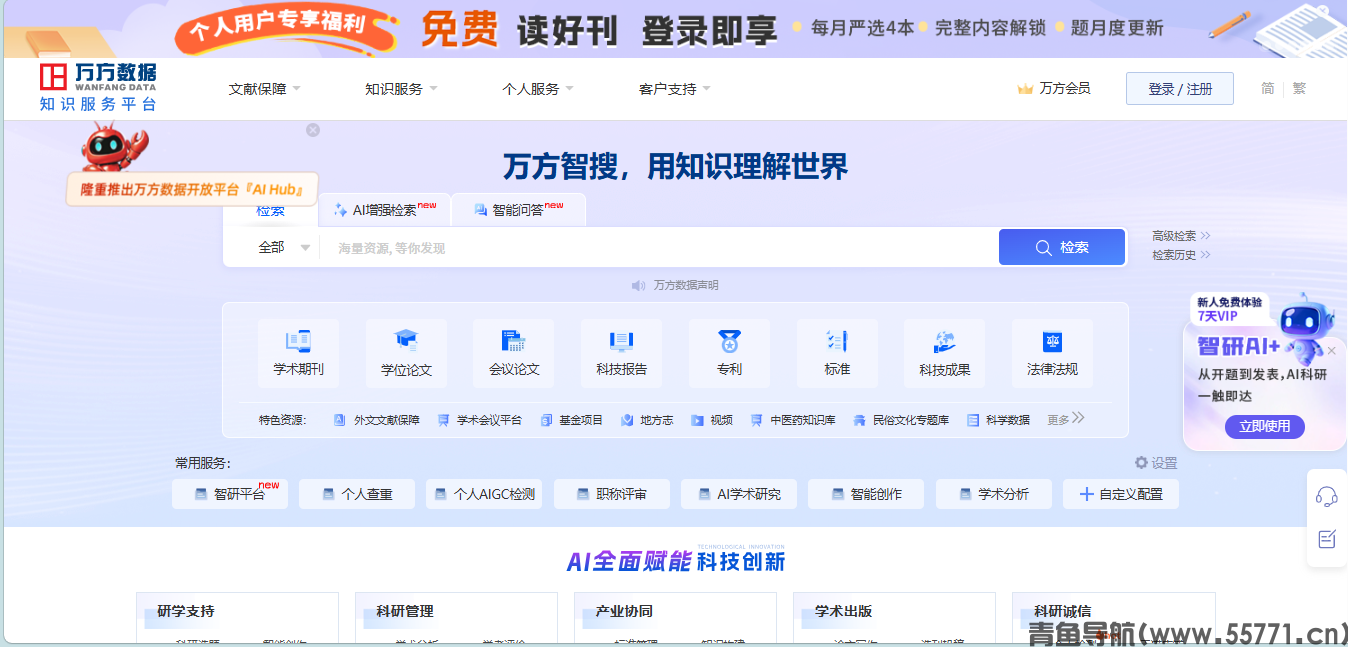The image size is (1348, 647).
Task: Open 学术会议平台 special resource
Action: point(479,420)
